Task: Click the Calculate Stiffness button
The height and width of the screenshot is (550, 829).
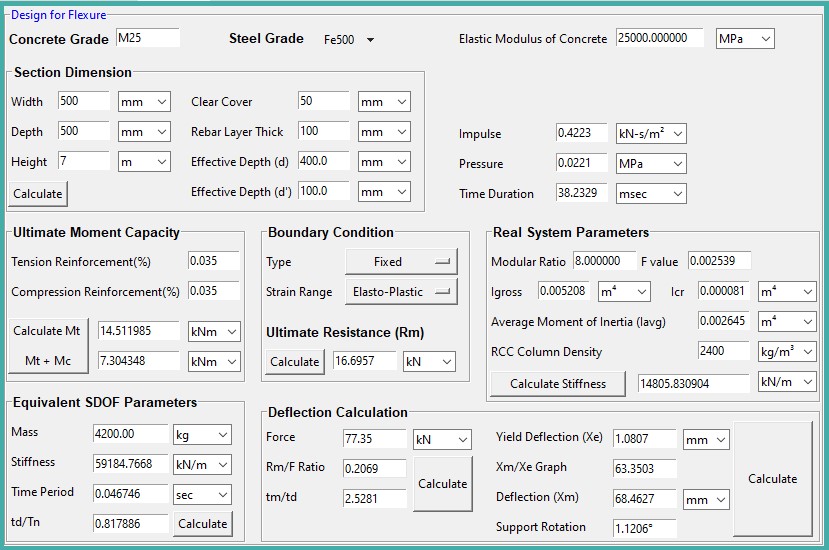Action: pyautogui.click(x=558, y=383)
